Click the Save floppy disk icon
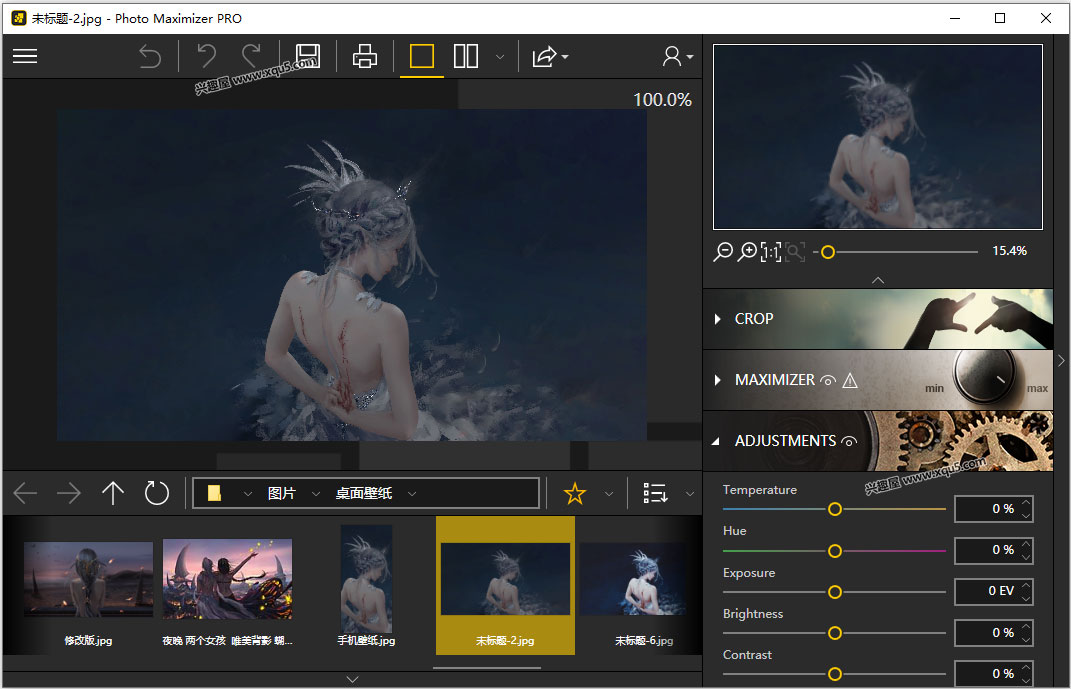Viewport: 1071px width, 689px height. pos(307,56)
